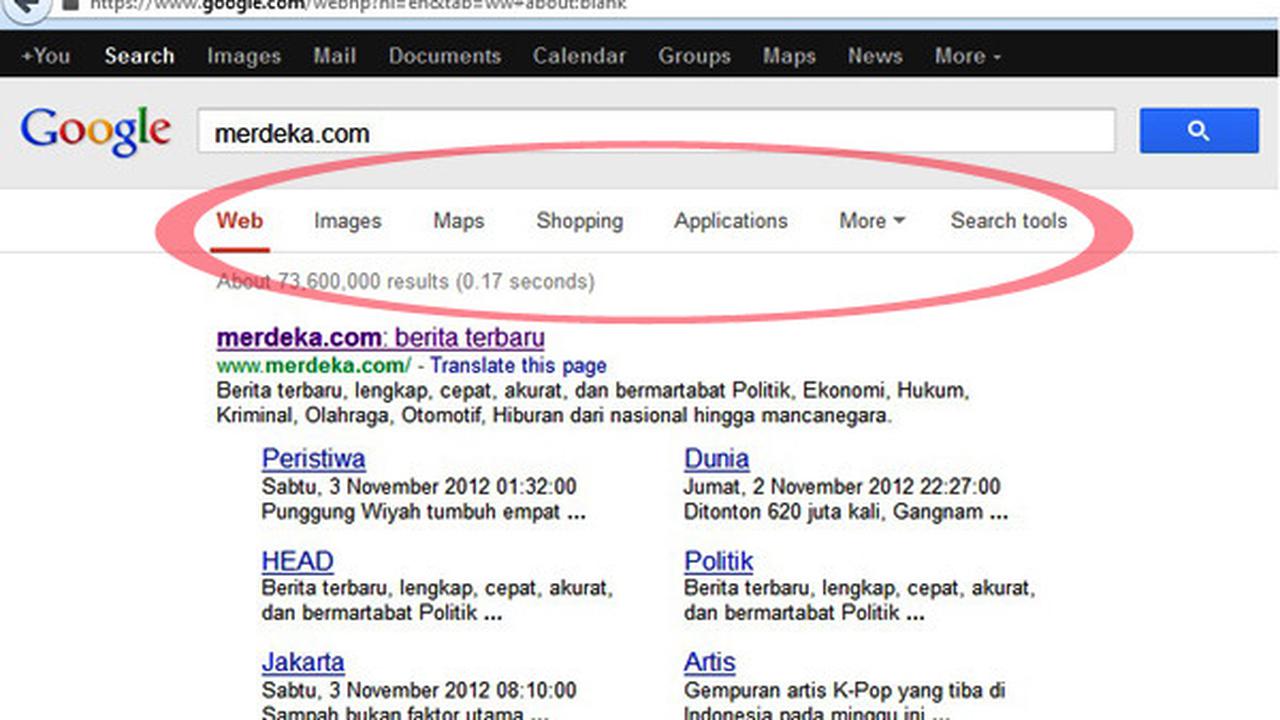The width and height of the screenshot is (1280, 720).
Task: Open Groups in the top bar
Action: click(694, 56)
